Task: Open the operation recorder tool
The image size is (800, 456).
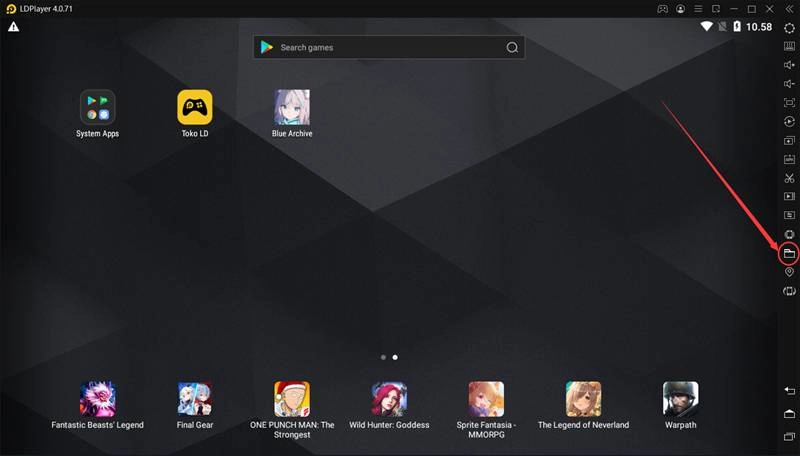Action: (789, 121)
